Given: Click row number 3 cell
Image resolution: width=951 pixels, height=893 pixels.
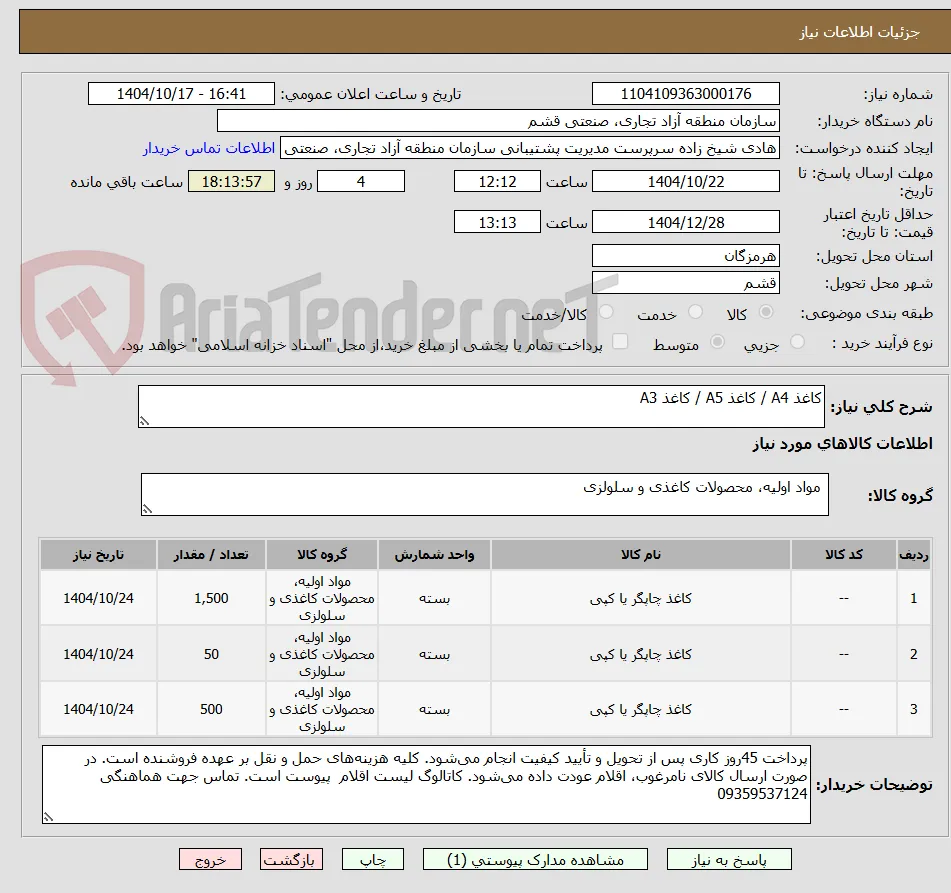Looking at the screenshot, I should (913, 709).
